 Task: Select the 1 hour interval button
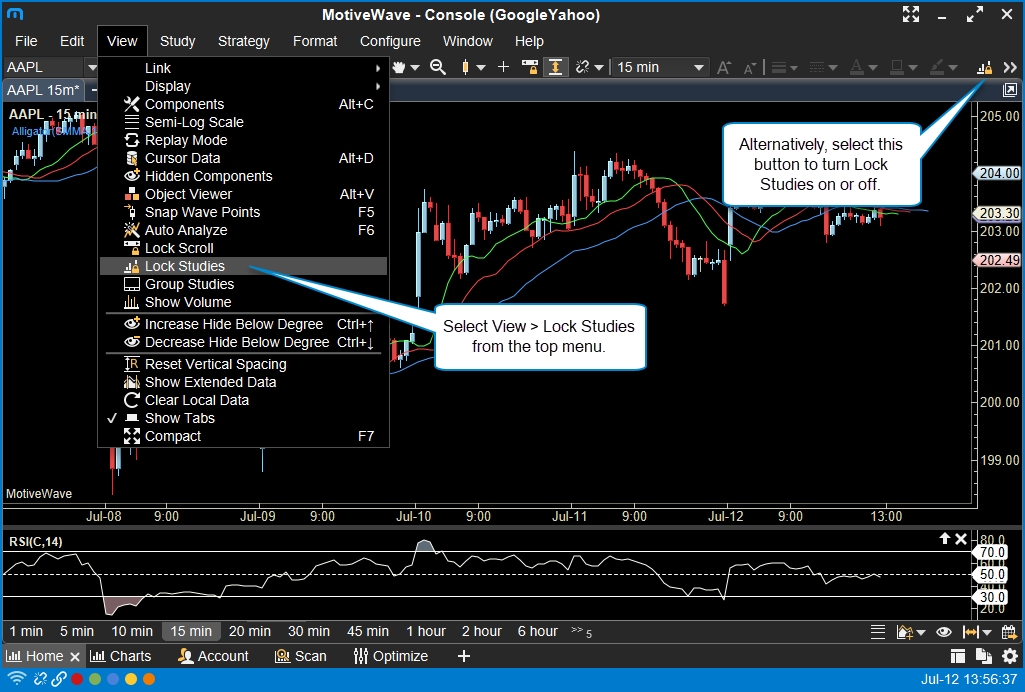(x=426, y=631)
